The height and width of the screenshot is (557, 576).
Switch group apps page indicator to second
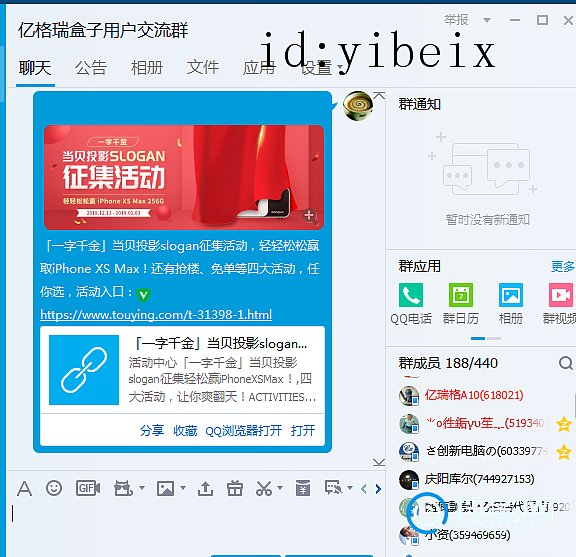click(x=493, y=338)
